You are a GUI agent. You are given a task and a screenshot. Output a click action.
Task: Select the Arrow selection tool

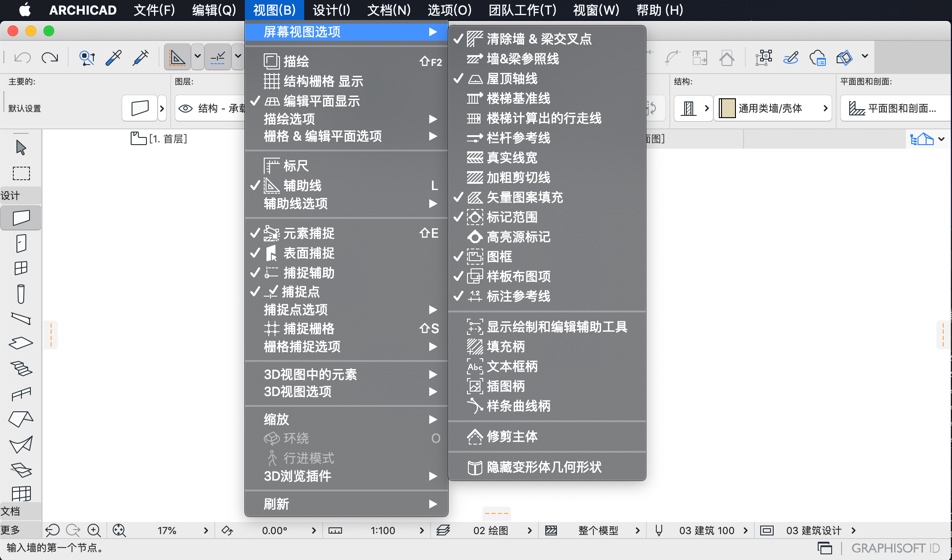21,148
